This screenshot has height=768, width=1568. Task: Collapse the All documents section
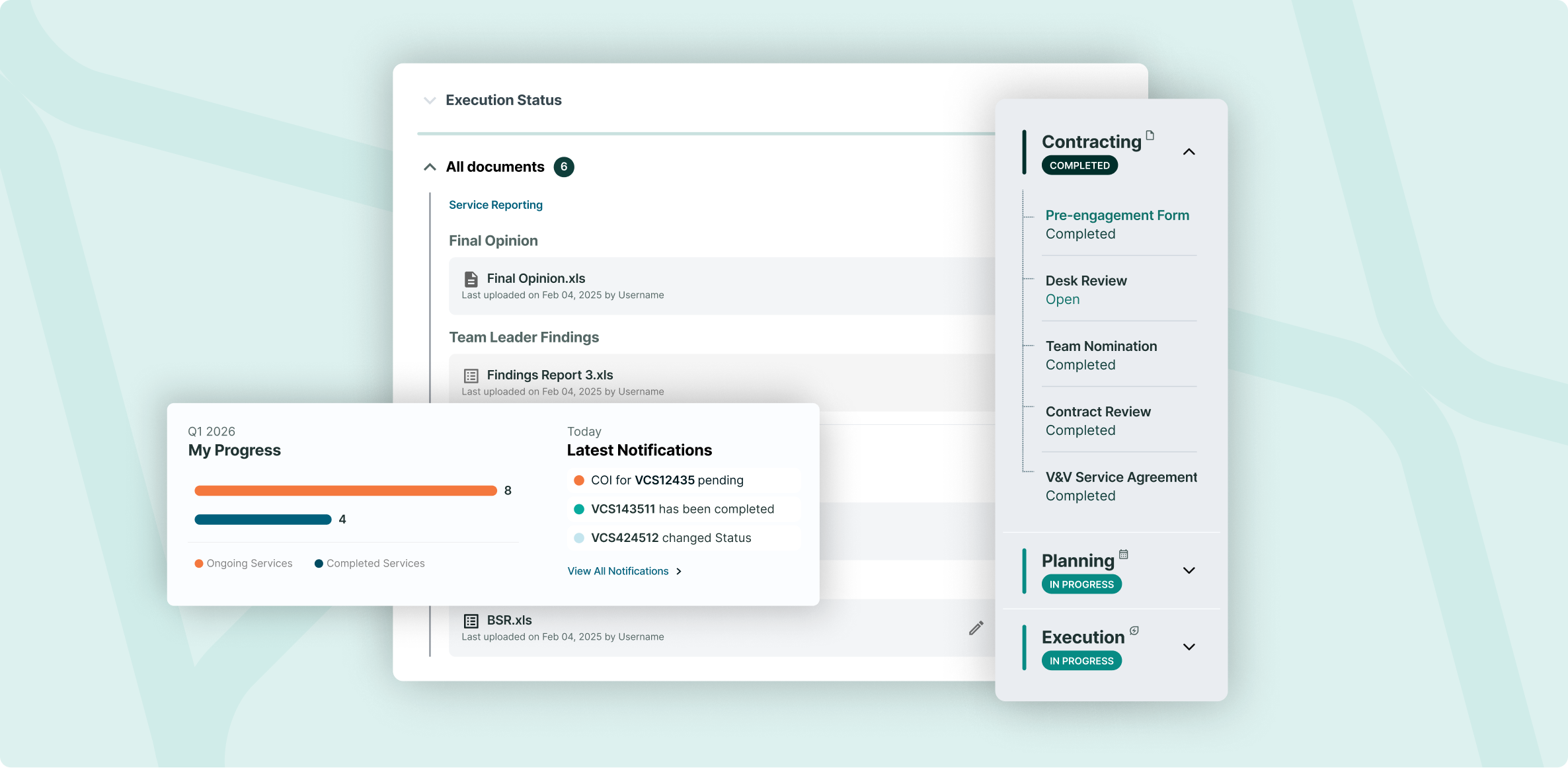pos(430,167)
